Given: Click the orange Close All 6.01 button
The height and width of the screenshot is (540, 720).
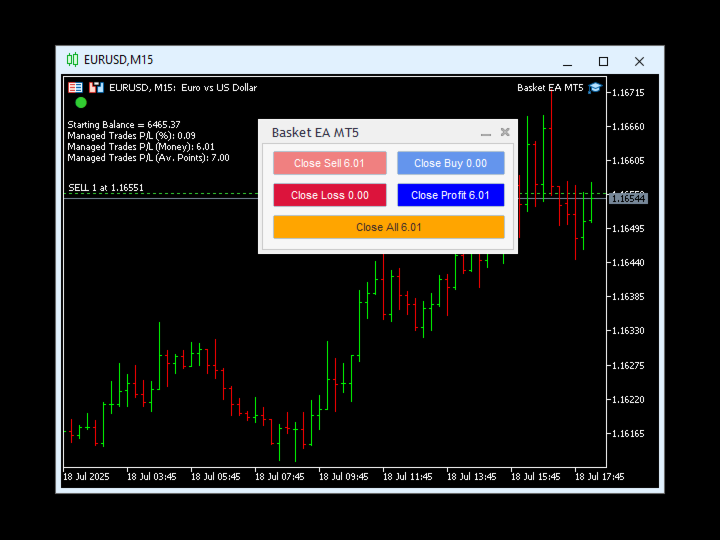Looking at the screenshot, I should pyautogui.click(x=388, y=227).
